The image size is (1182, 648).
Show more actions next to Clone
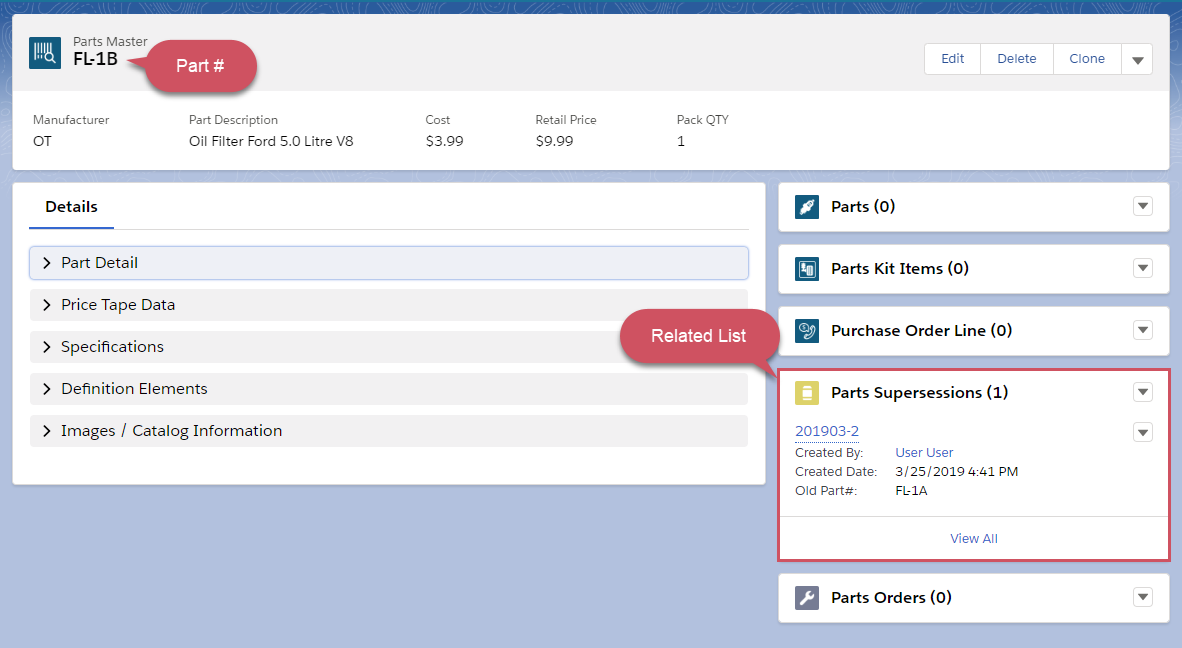coord(1138,59)
